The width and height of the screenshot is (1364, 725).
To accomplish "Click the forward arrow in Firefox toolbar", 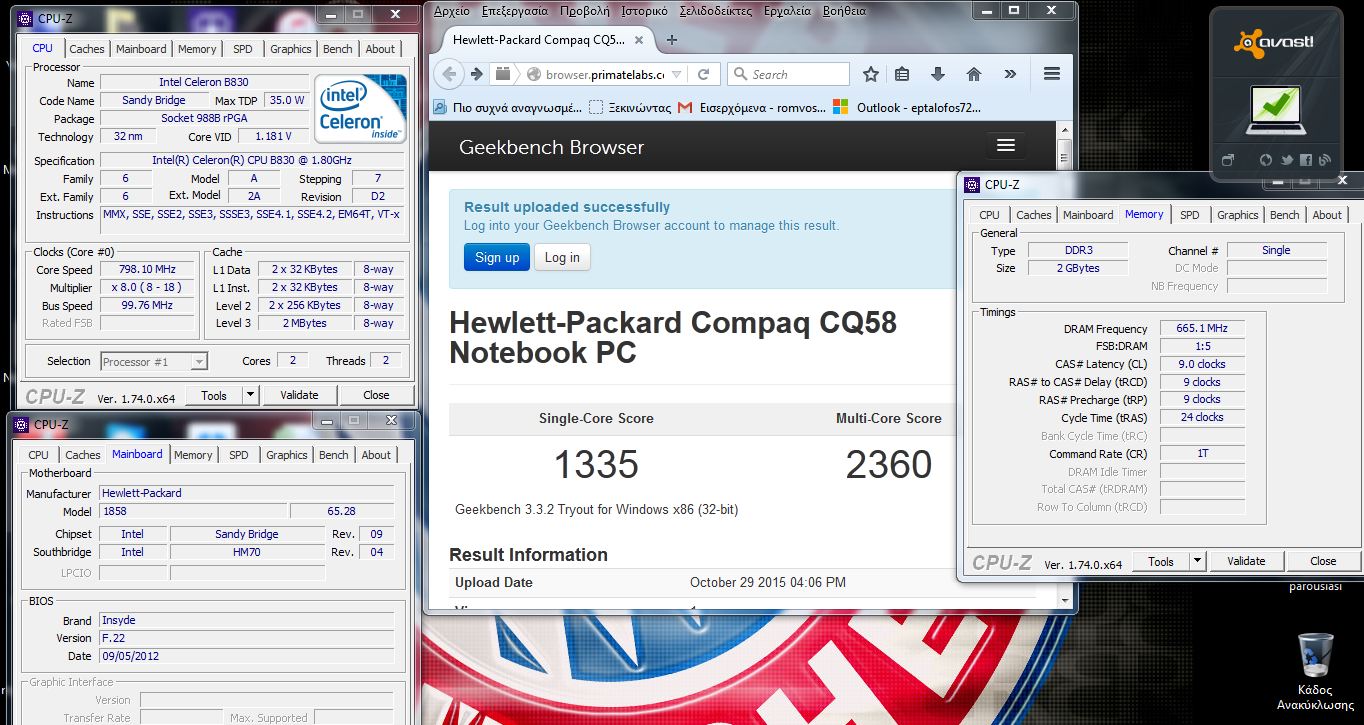I will click(x=477, y=74).
